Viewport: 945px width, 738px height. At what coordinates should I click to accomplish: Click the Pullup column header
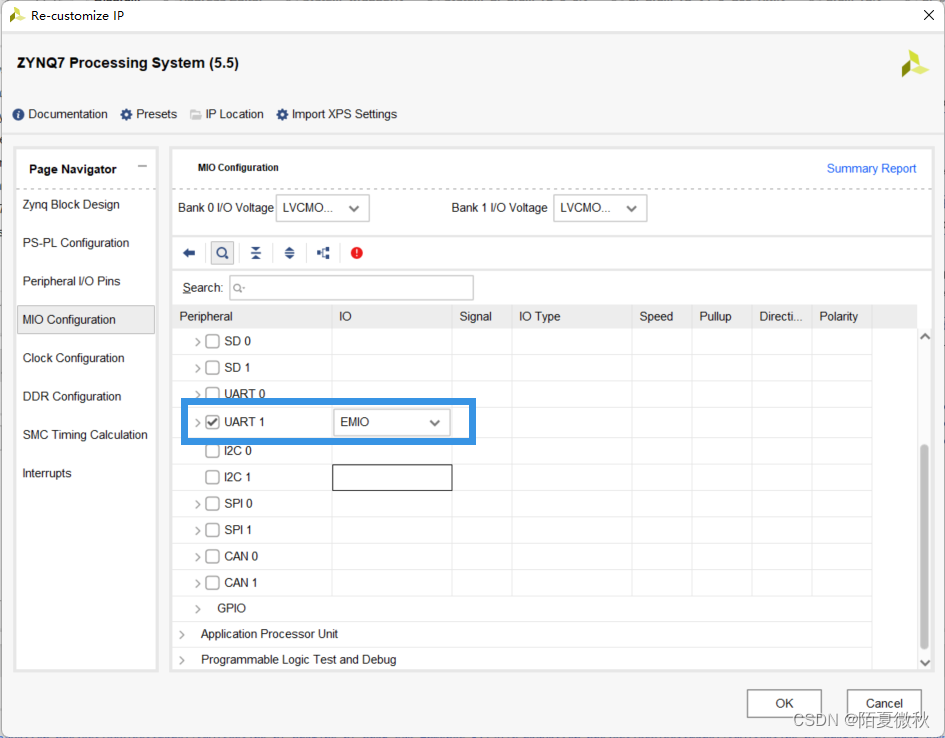tap(721, 317)
